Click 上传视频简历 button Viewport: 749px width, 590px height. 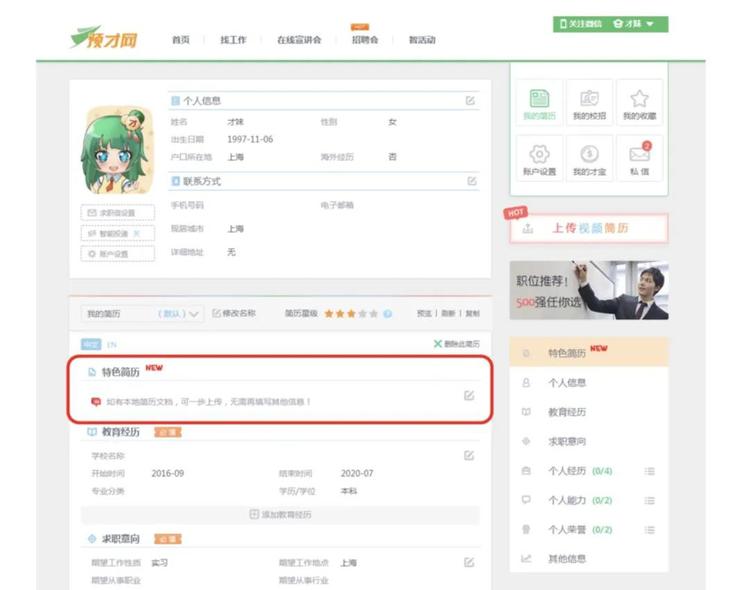pyautogui.click(x=588, y=228)
